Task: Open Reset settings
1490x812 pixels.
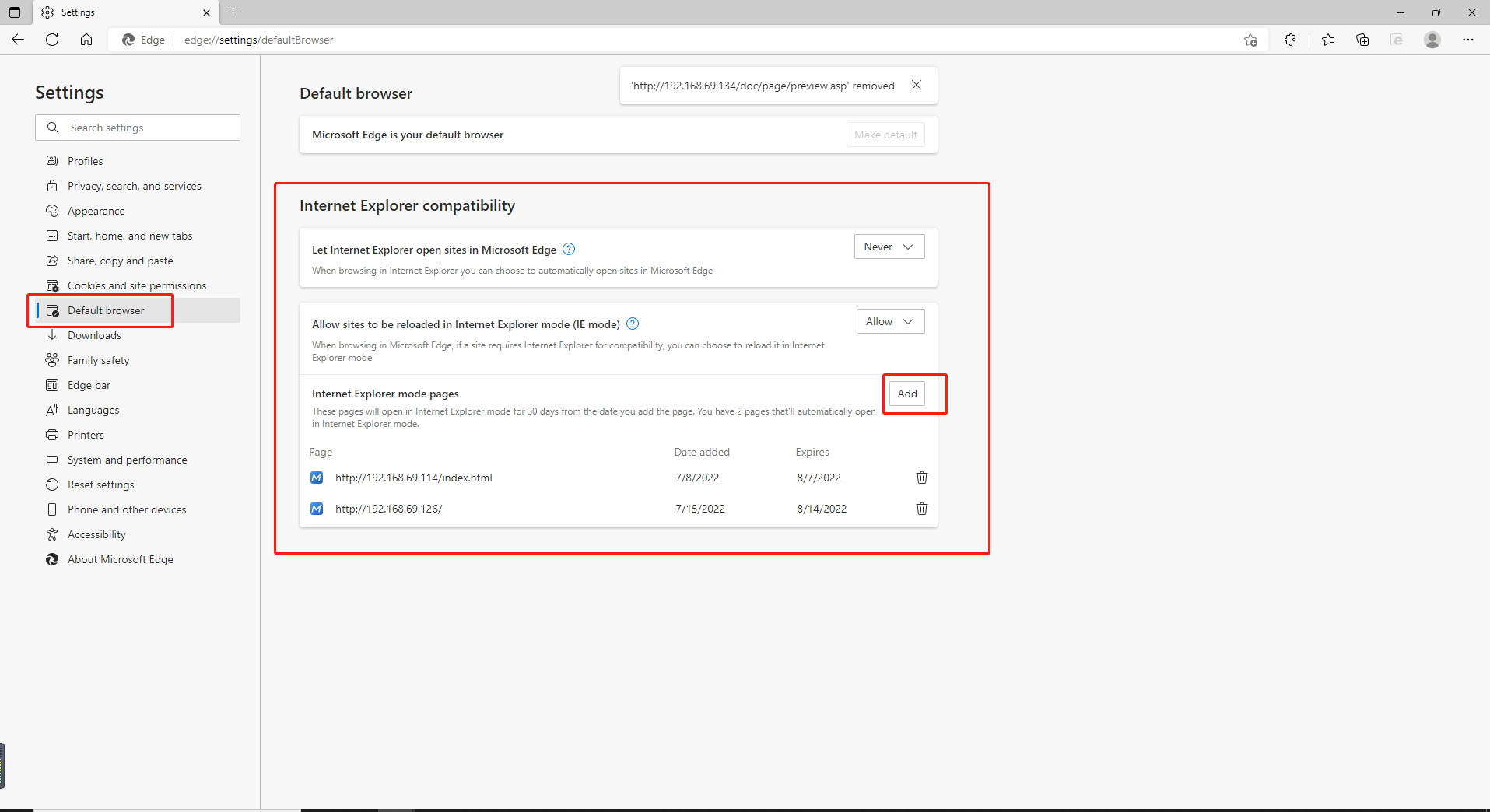Action: (x=138, y=485)
